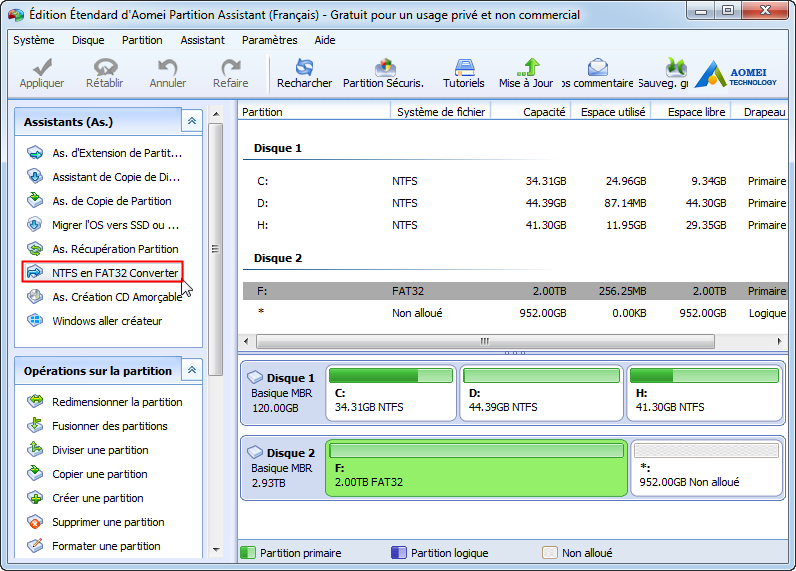Select H: 41.30GB NTFS block in disk map
The height and width of the screenshot is (571, 796).
pos(705,393)
